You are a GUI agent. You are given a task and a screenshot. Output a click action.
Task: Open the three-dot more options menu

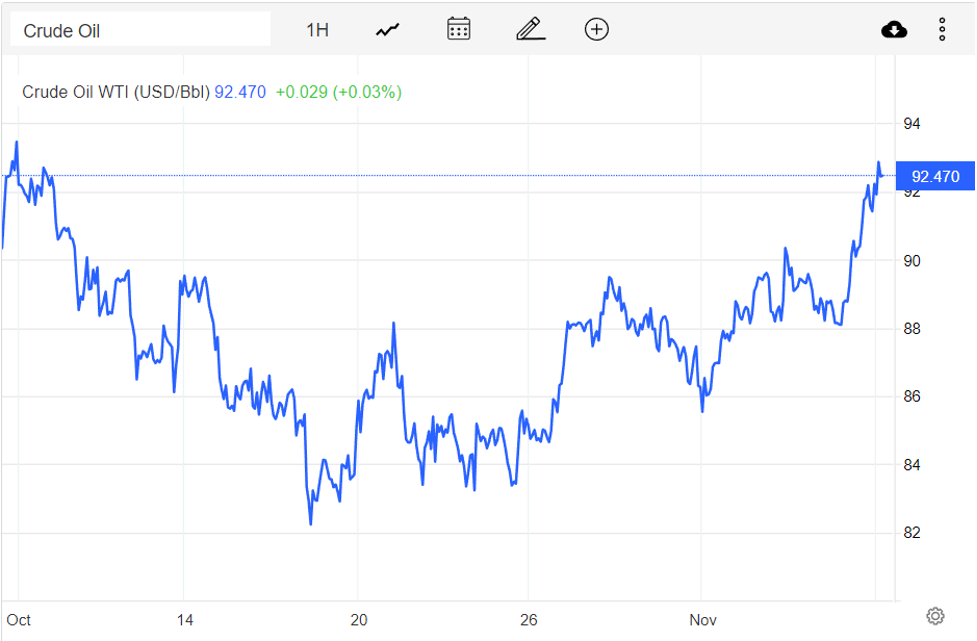point(942,30)
